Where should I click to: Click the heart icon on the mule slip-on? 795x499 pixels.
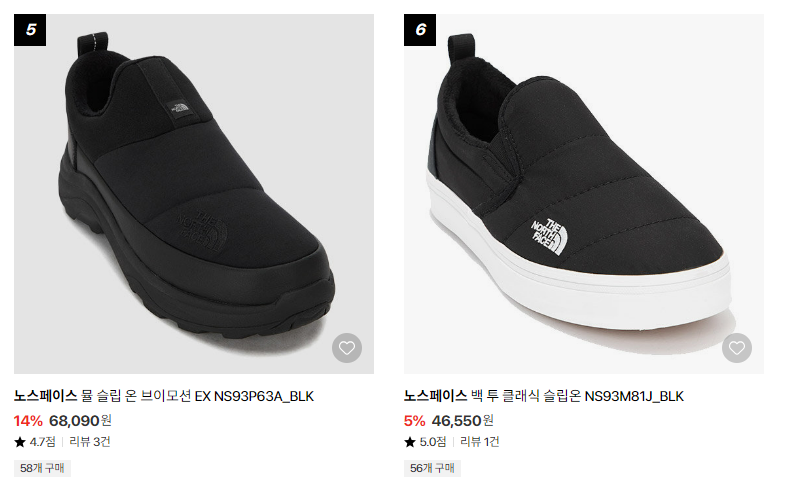[347, 349]
